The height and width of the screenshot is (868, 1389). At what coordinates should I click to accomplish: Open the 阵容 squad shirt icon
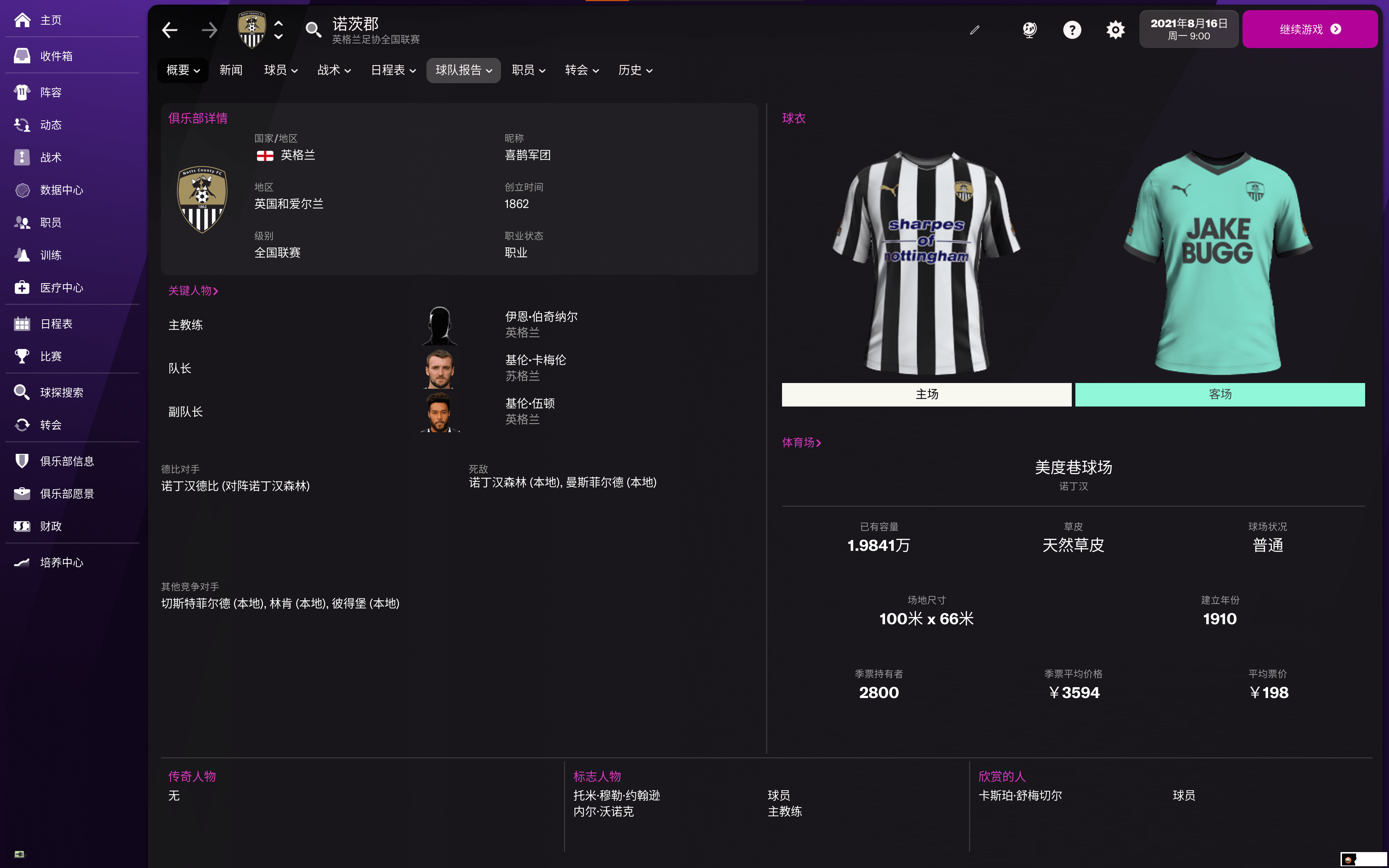click(x=22, y=92)
